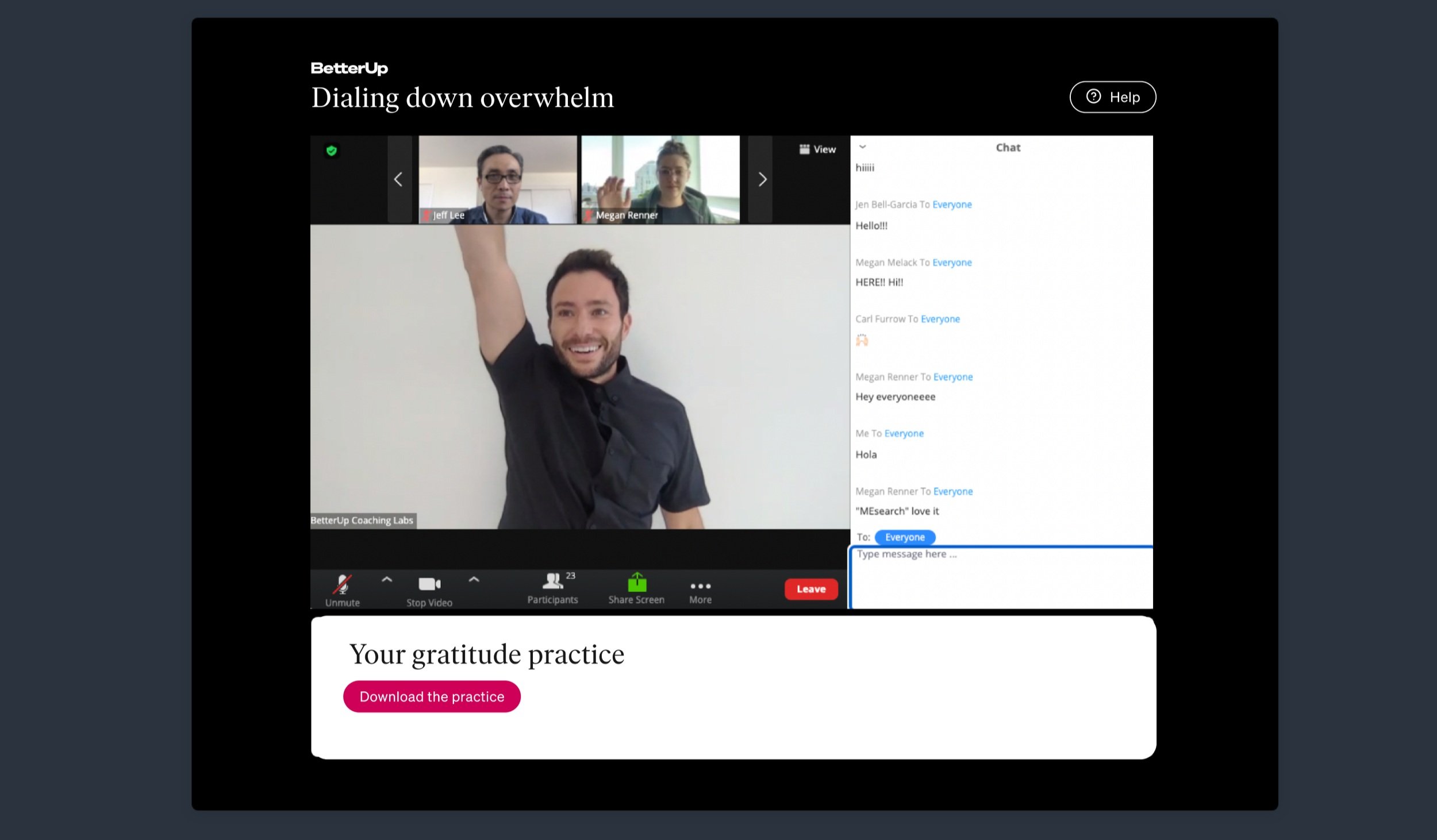Viewport: 1437px width, 840px height.
Task: Click the raised-hands emoji in chat
Action: tap(862, 341)
